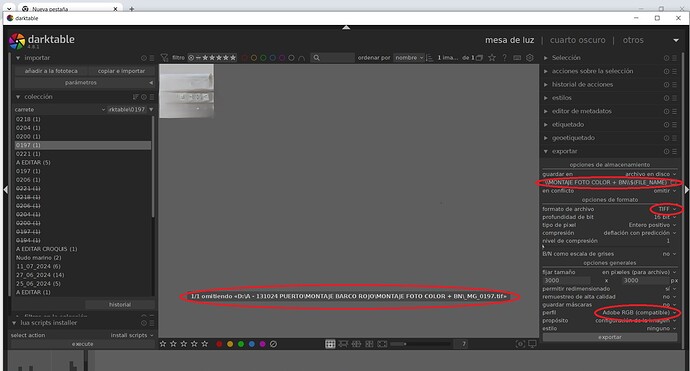The width and height of the screenshot is (690, 371).
Task: Select the image thumbnail in lighttable
Action: click(x=186, y=91)
